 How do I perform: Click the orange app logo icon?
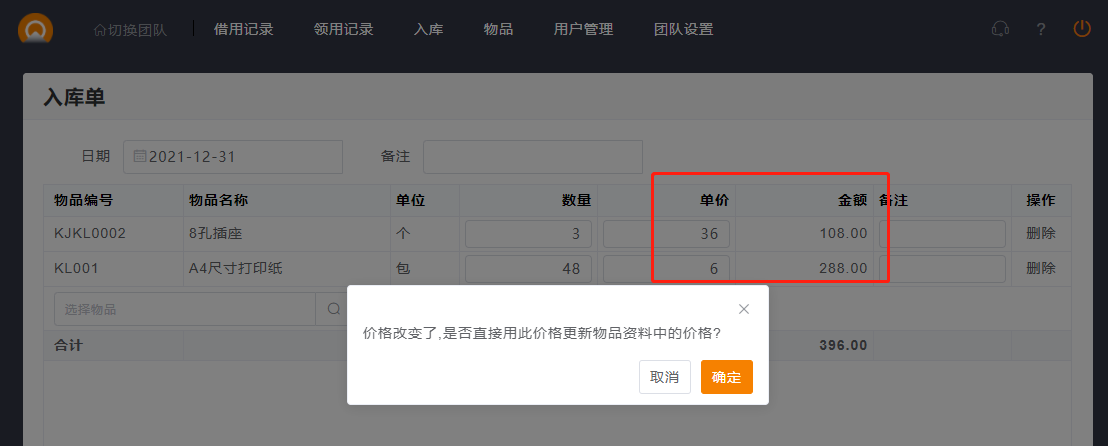(36, 27)
